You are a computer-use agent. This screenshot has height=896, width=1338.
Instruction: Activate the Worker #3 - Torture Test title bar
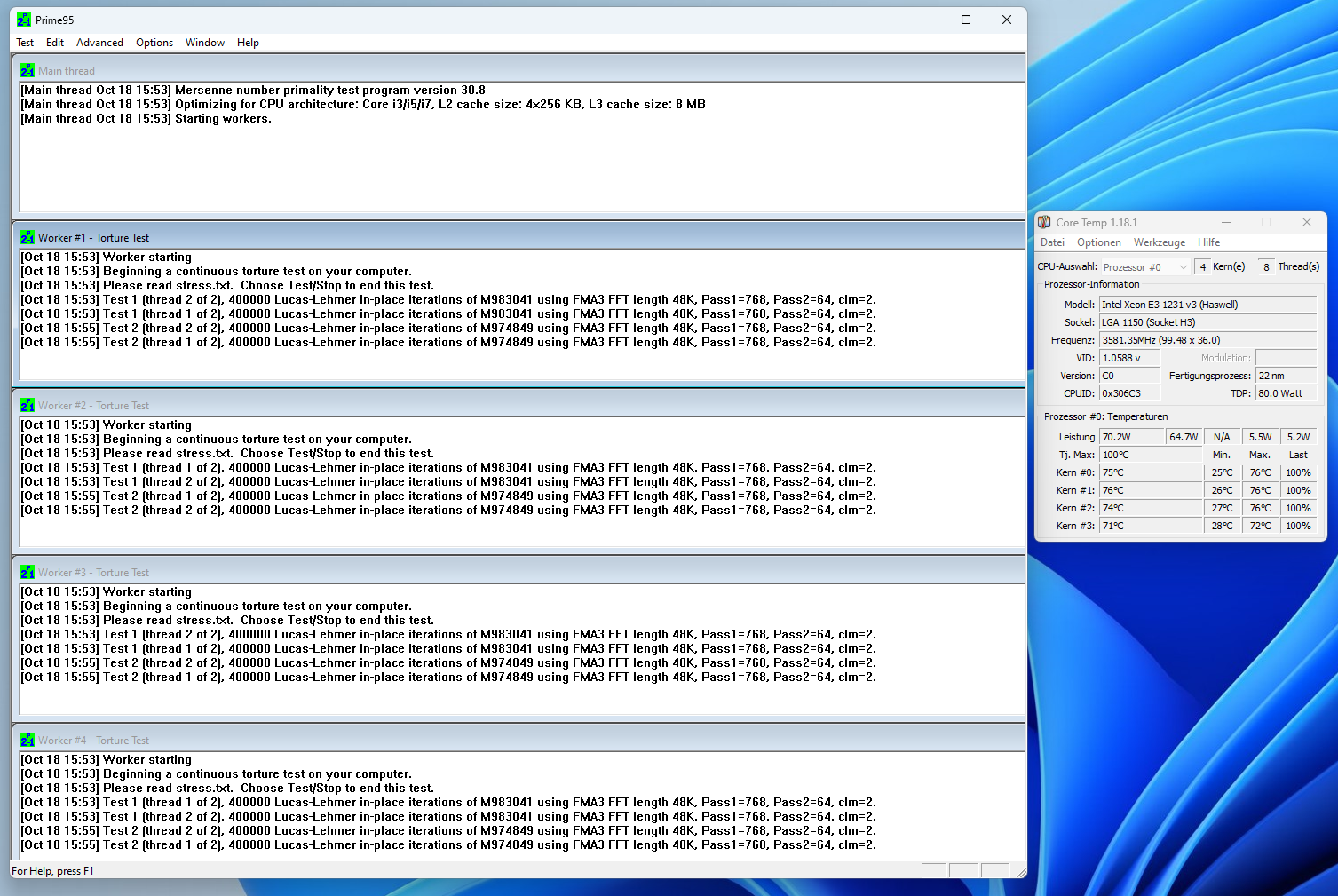click(x=519, y=572)
